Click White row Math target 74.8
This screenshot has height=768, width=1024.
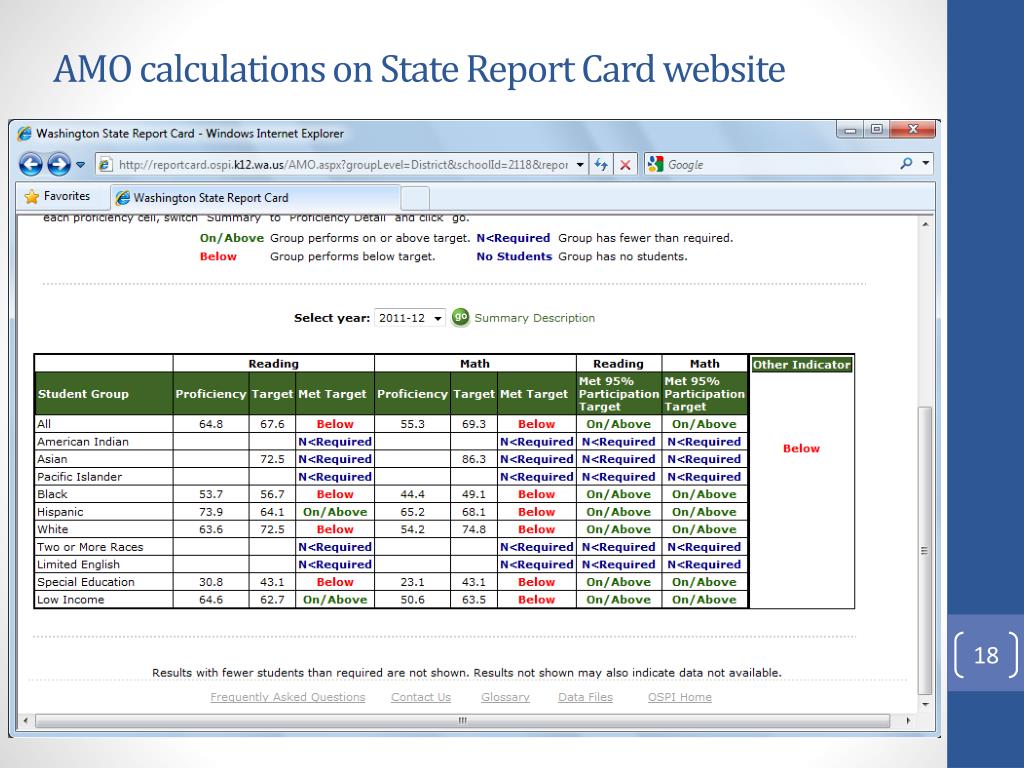[473, 530]
